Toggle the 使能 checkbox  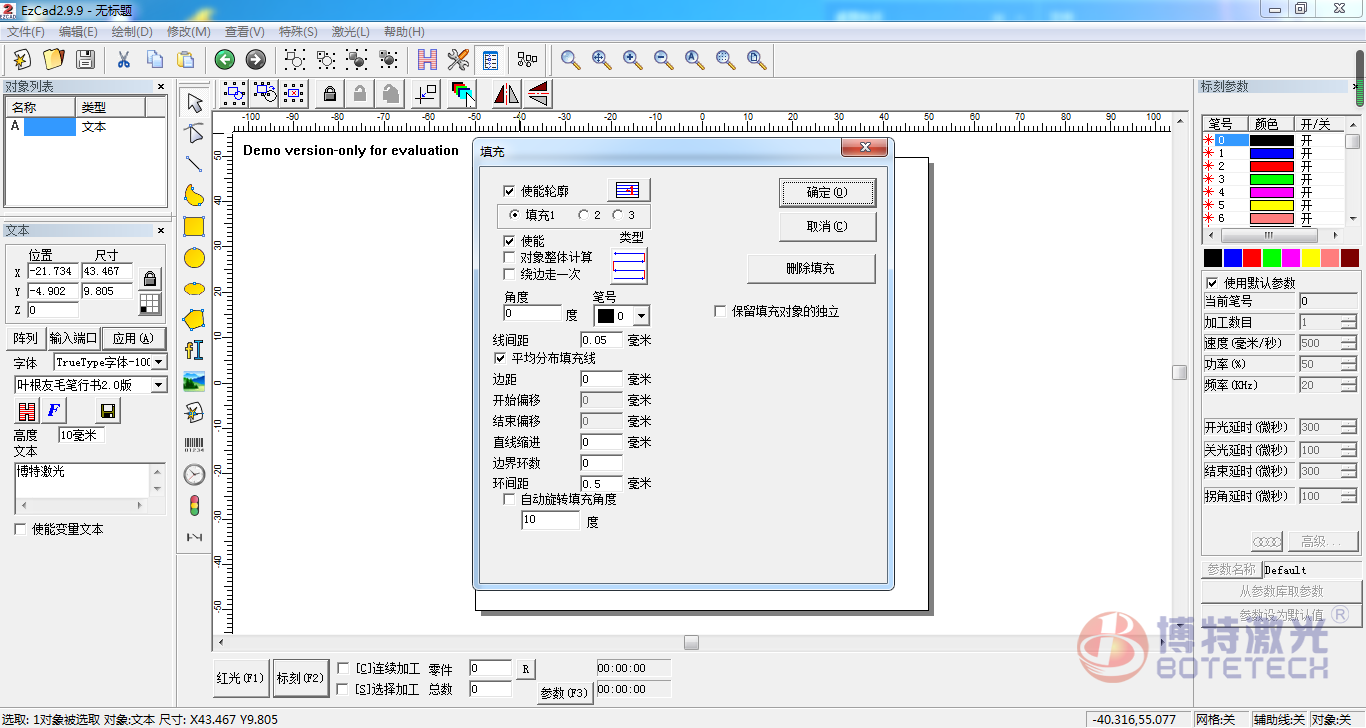pos(509,241)
